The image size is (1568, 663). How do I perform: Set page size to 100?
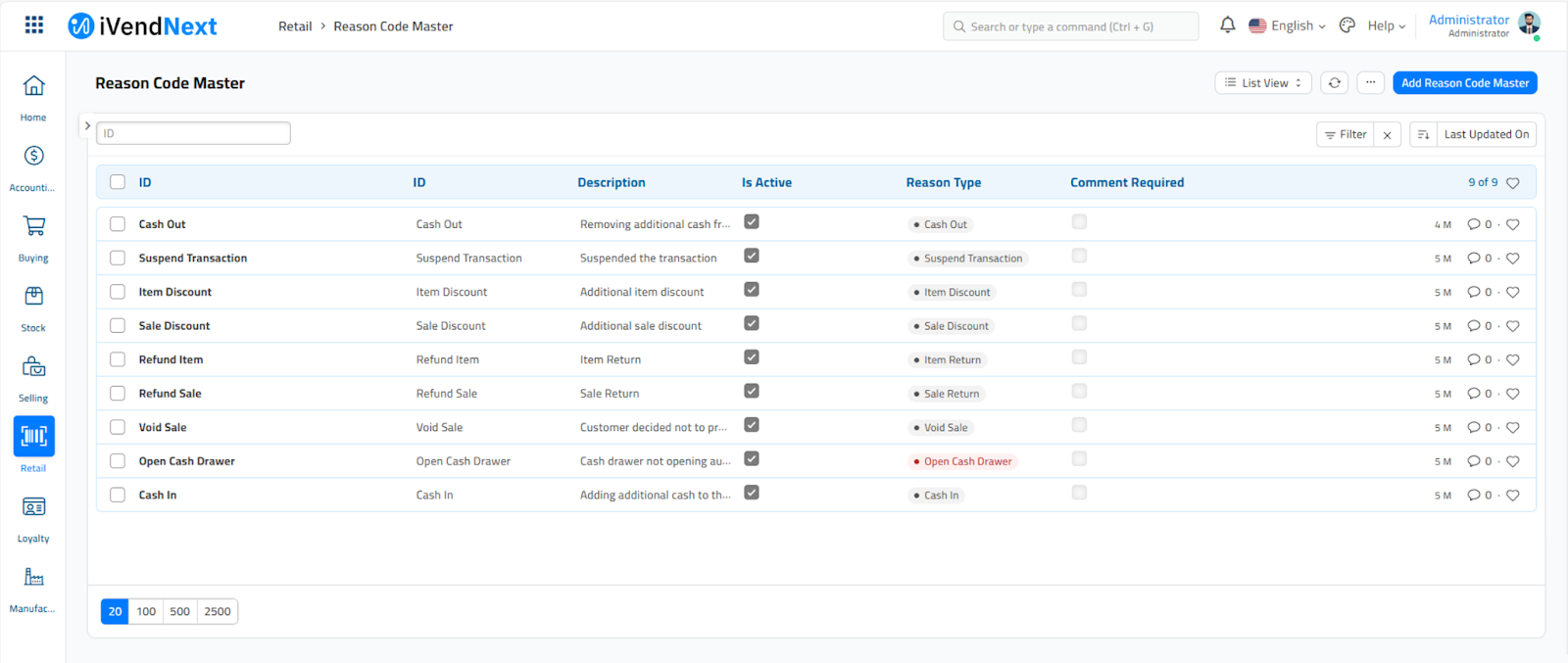click(x=146, y=611)
